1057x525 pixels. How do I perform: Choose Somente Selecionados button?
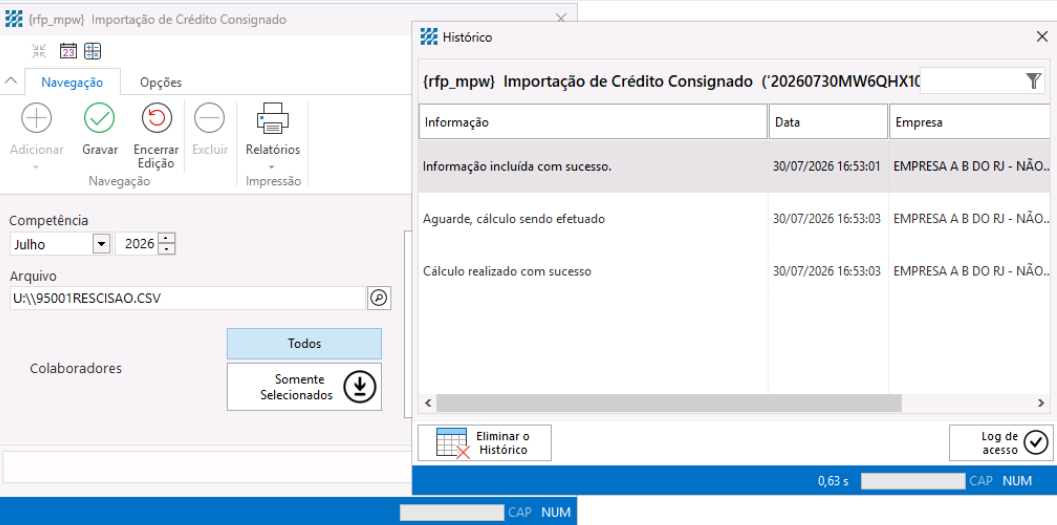(x=304, y=387)
